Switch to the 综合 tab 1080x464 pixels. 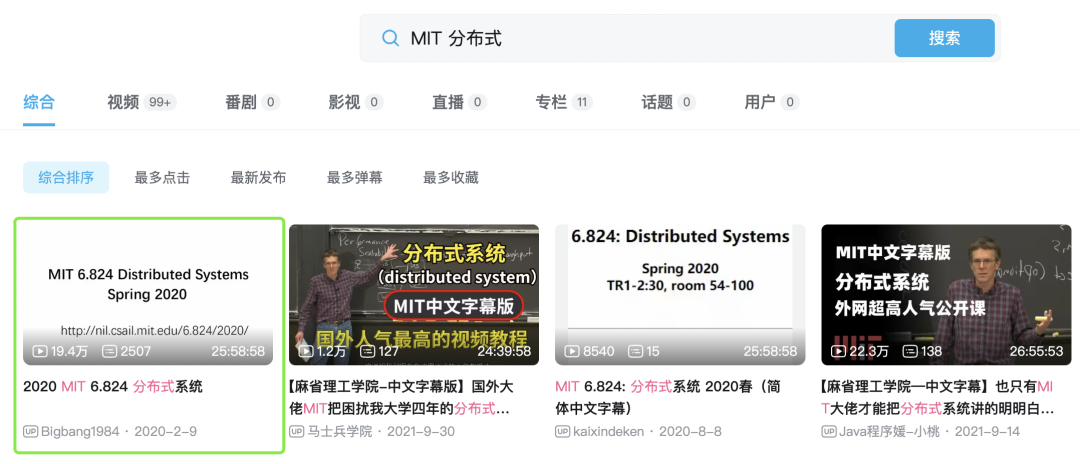coord(39,103)
